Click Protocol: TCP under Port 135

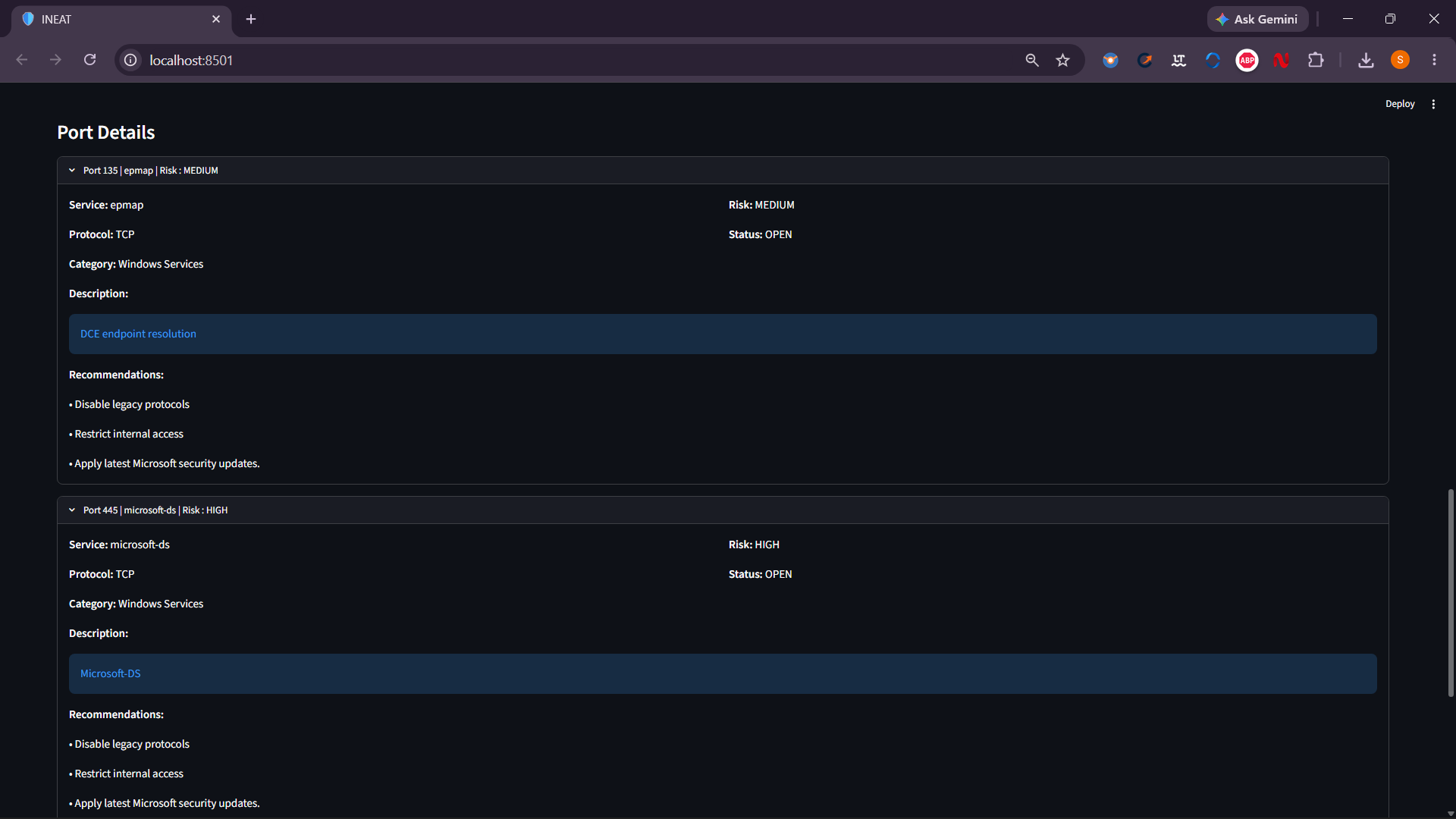[x=102, y=234]
